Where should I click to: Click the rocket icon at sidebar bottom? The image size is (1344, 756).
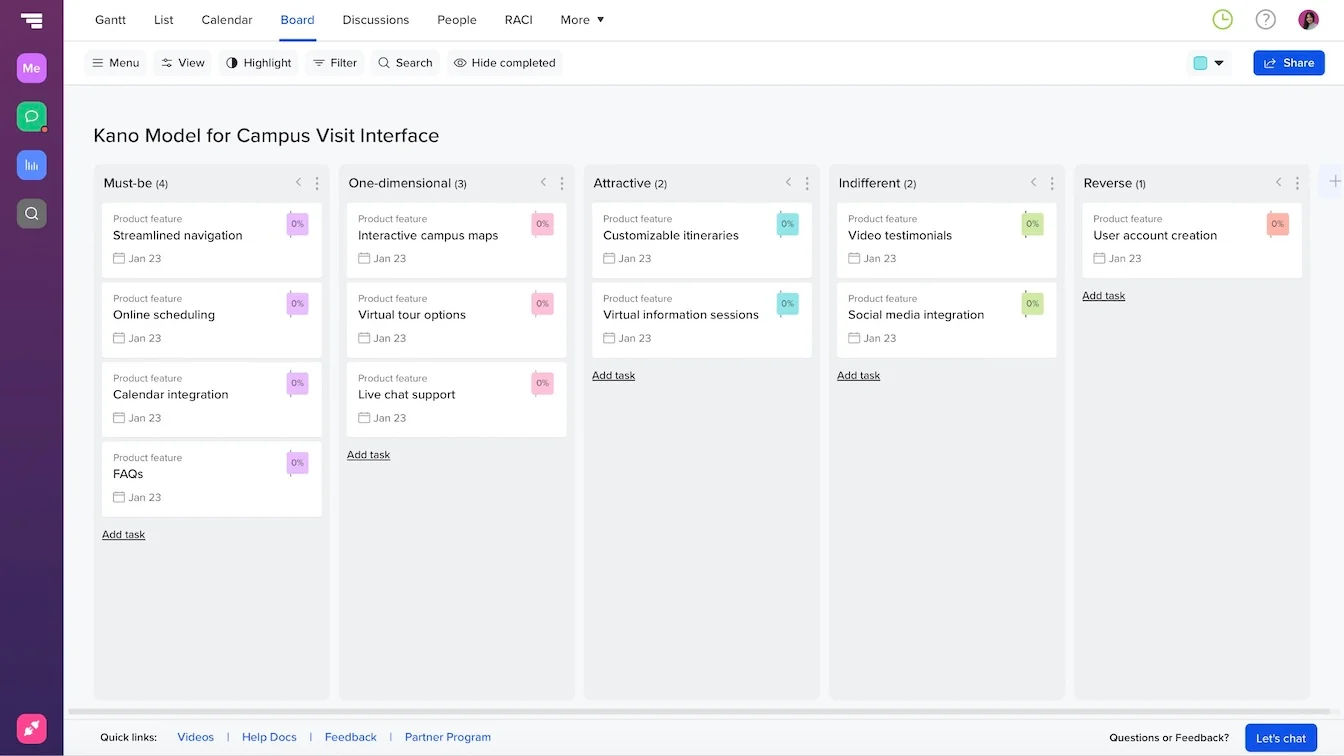(31, 728)
